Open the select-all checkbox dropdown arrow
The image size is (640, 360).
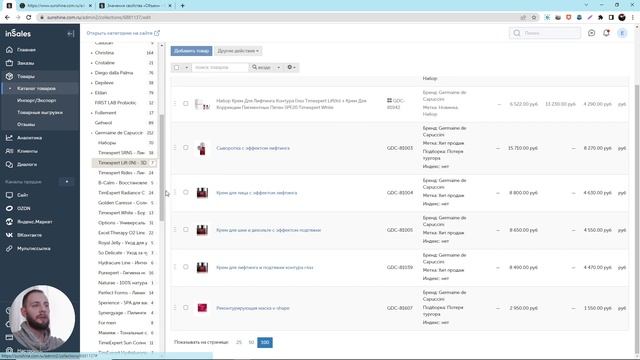[187, 67]
